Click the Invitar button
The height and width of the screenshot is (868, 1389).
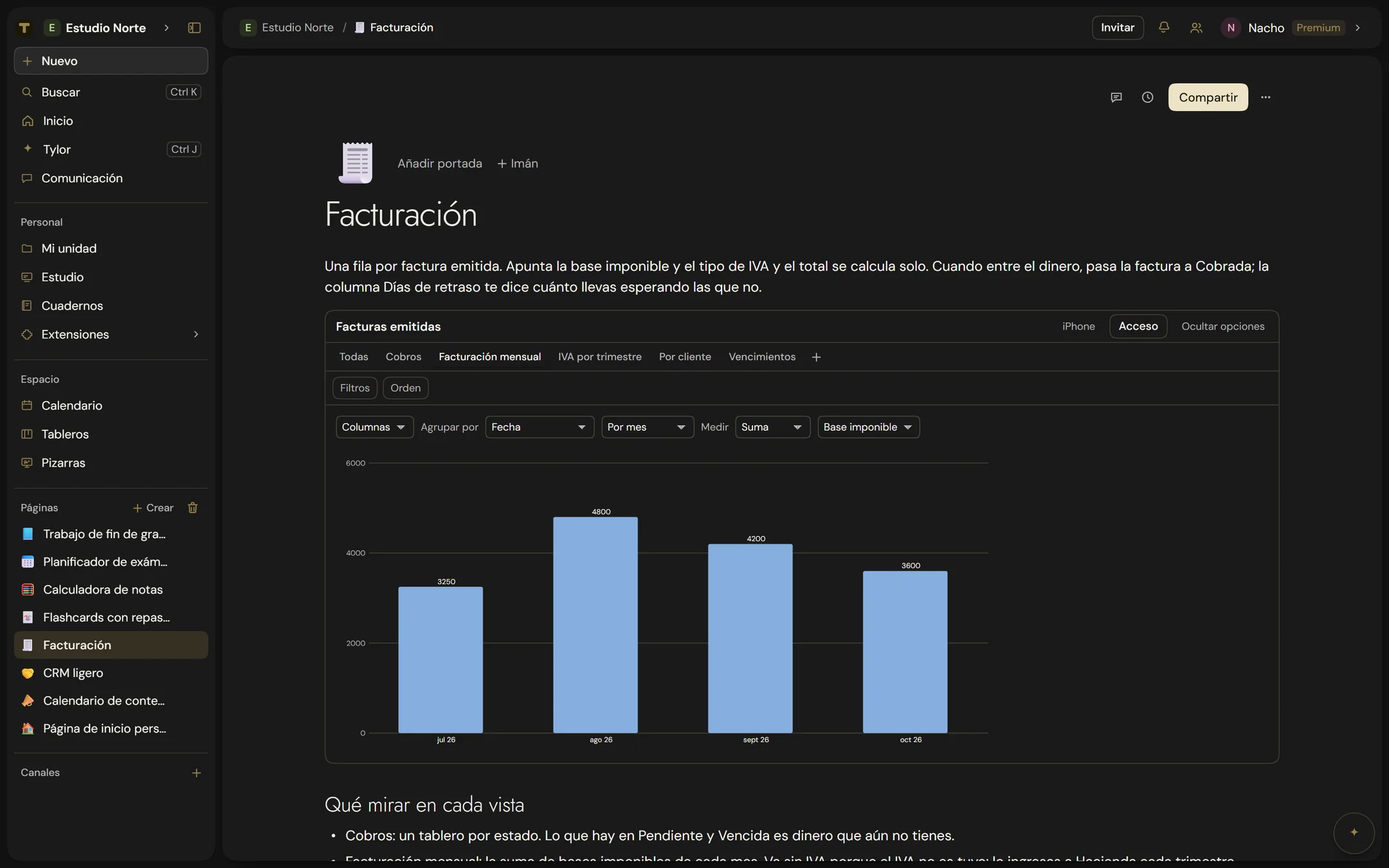(x=1117, y=28)
